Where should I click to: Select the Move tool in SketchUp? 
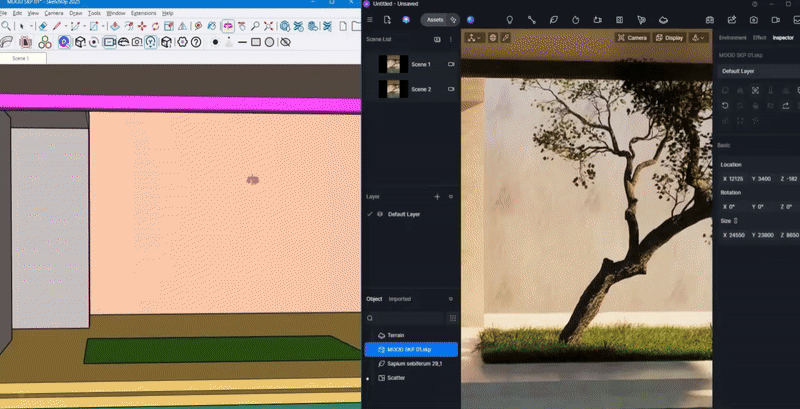tap(142, 26)
